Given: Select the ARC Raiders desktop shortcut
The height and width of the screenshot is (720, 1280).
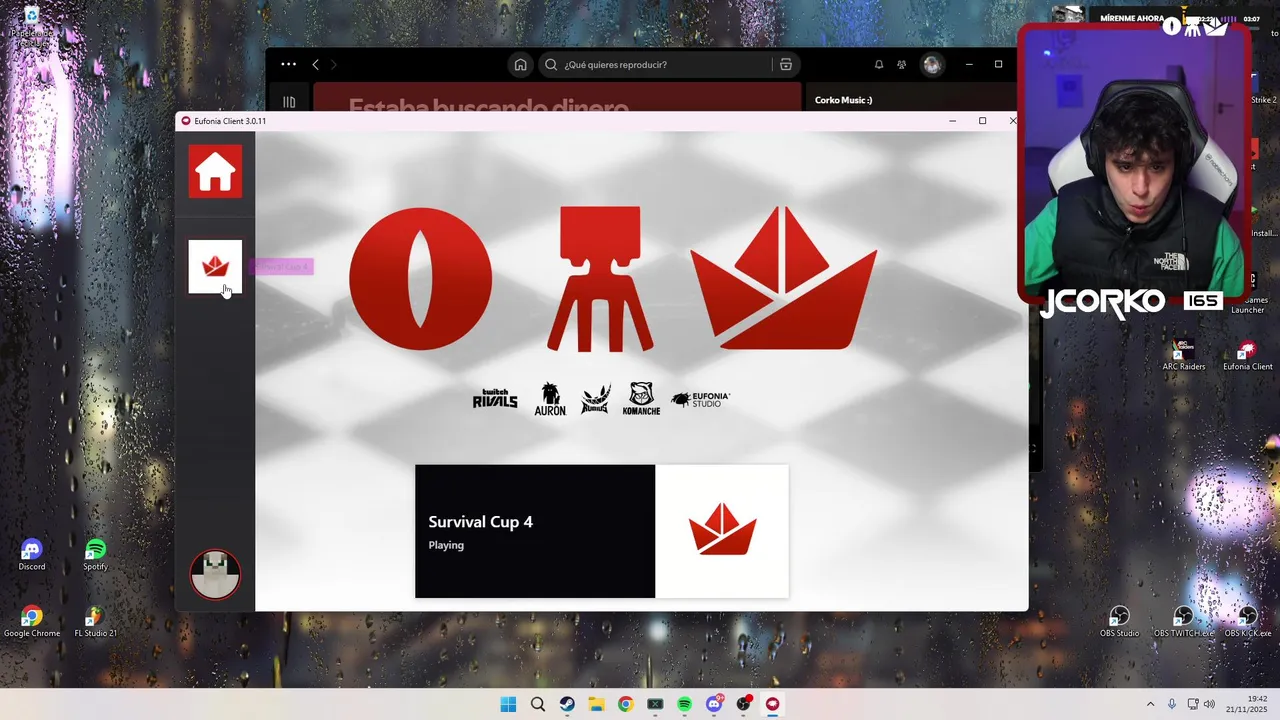Looking at the screenshot, I should pyautogui.click(x=1184, y=355).
